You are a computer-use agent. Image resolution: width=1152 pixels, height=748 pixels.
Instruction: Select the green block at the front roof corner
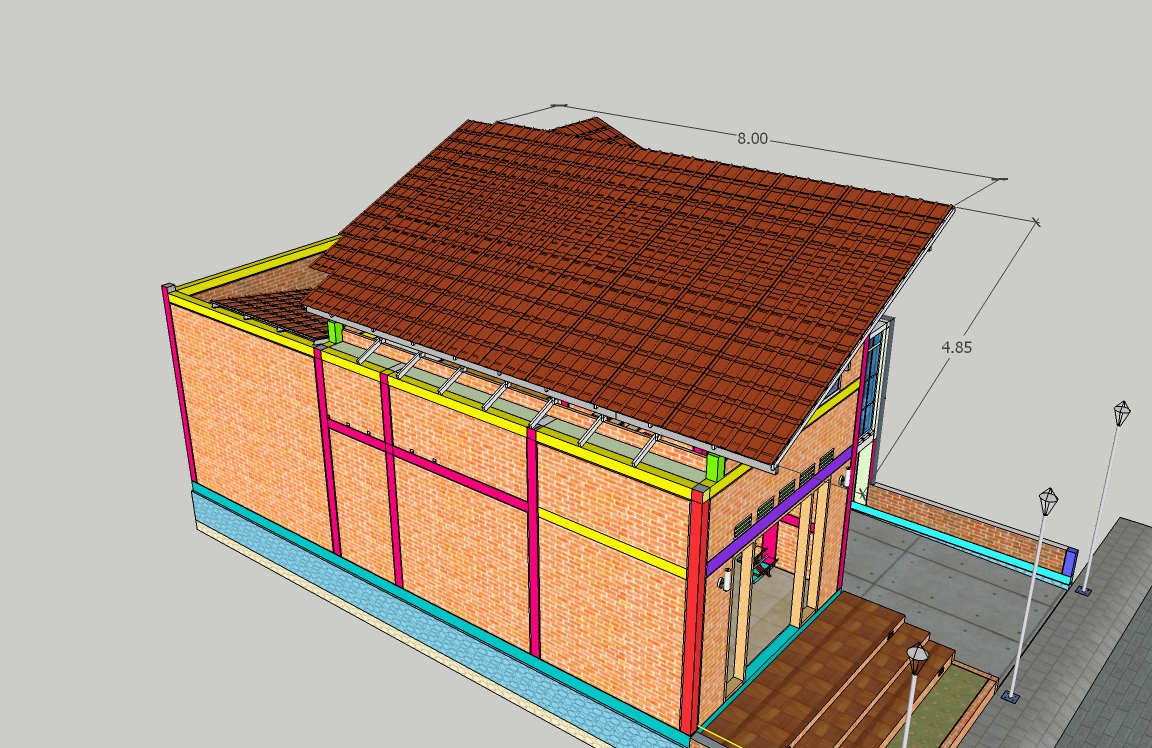point(714,467)
